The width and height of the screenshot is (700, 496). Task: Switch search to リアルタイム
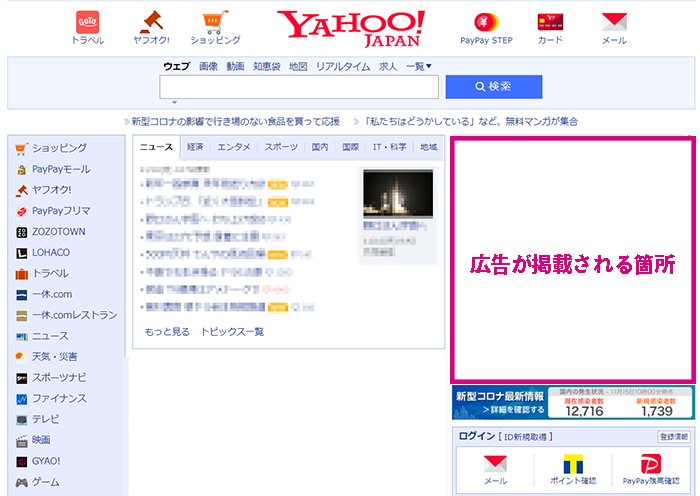(x=343, y=67)
